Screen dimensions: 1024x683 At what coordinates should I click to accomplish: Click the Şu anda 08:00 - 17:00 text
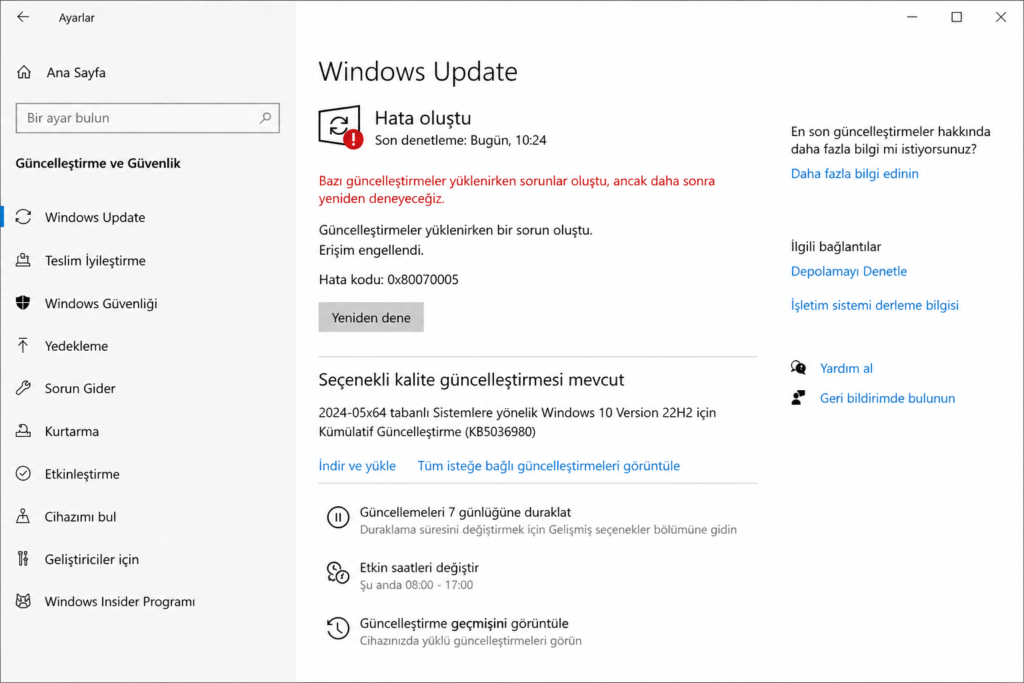[x=416, y=585]
